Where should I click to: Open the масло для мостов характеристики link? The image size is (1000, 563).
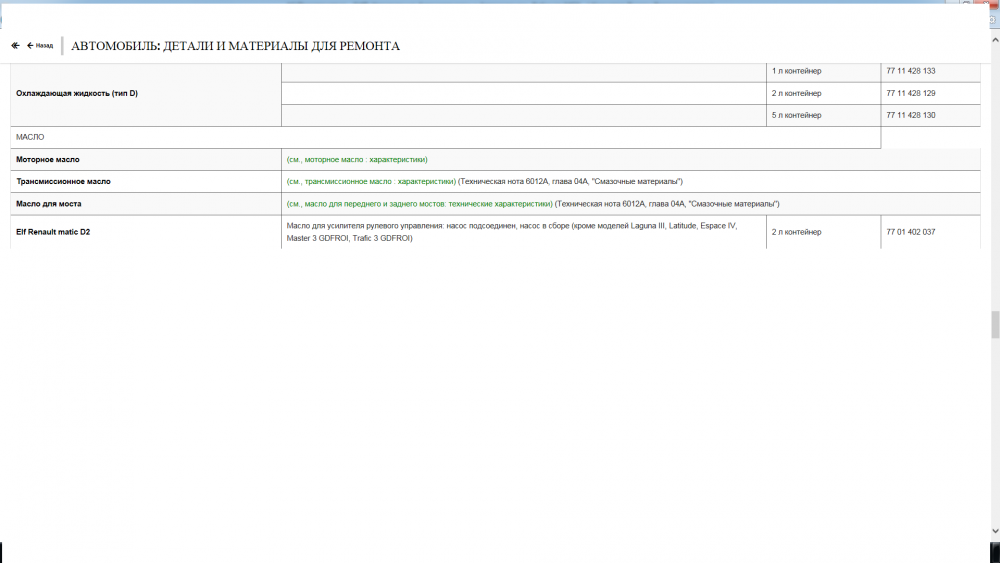pos(420,204)
